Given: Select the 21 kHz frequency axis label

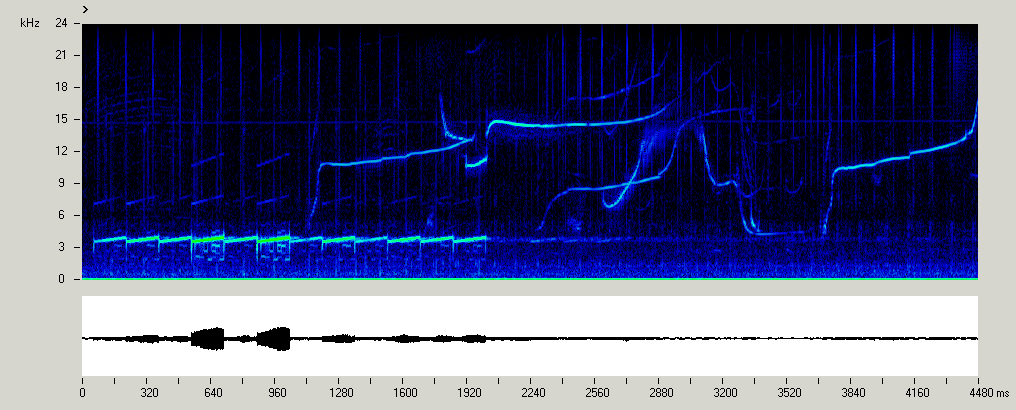Looking at the screenshot, I should pos(62,55).
